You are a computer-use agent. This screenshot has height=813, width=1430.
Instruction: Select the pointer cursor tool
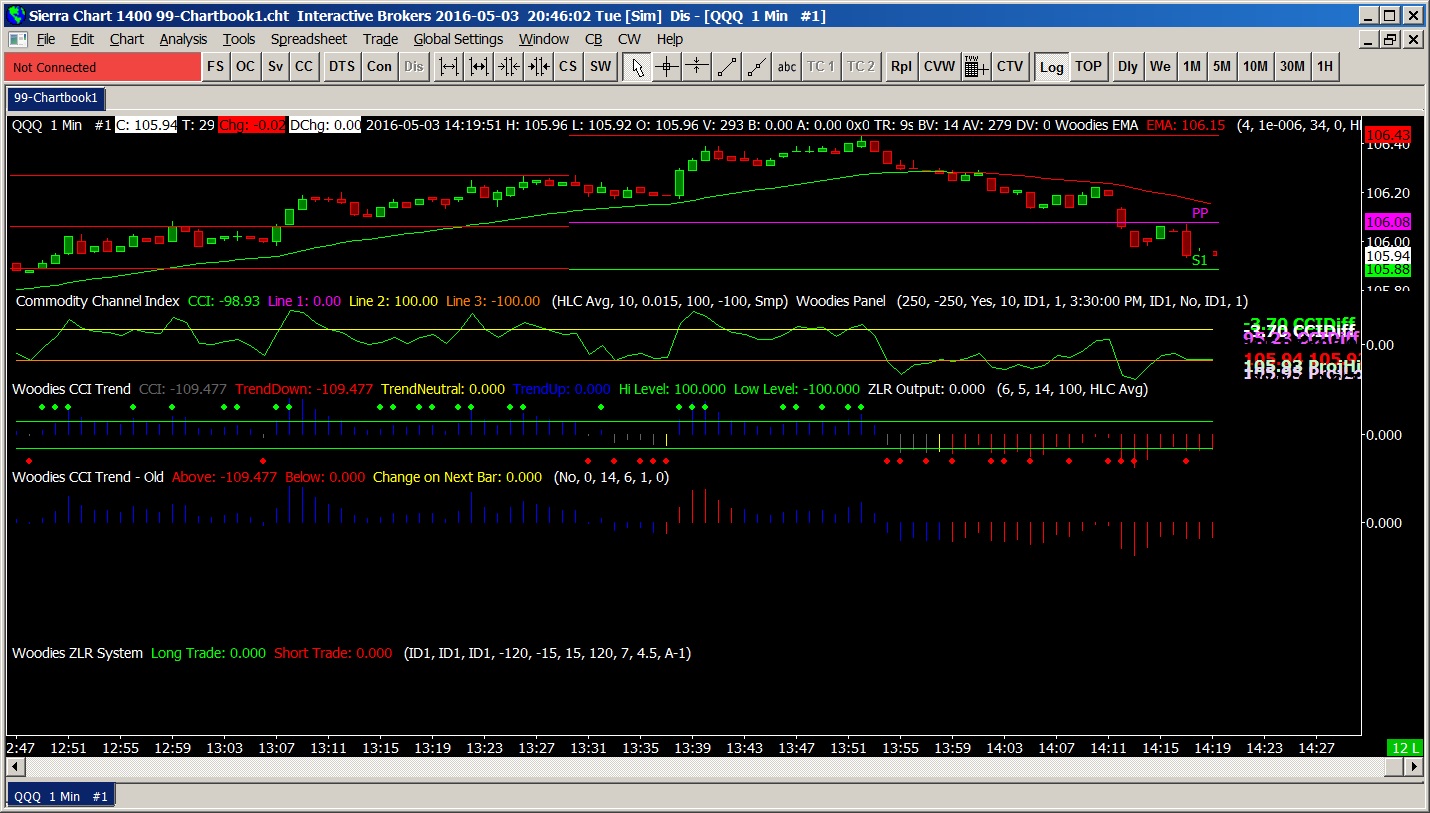pos(637,67)
